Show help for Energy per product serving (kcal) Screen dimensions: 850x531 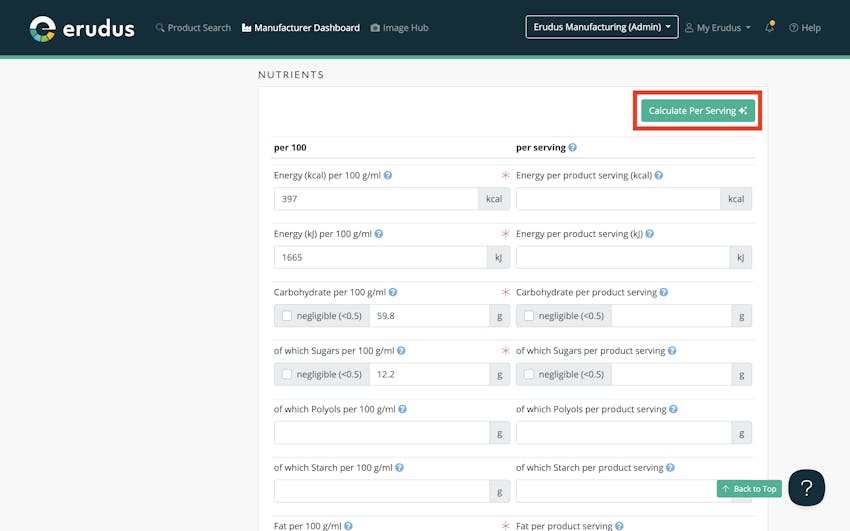click(659, 176)
